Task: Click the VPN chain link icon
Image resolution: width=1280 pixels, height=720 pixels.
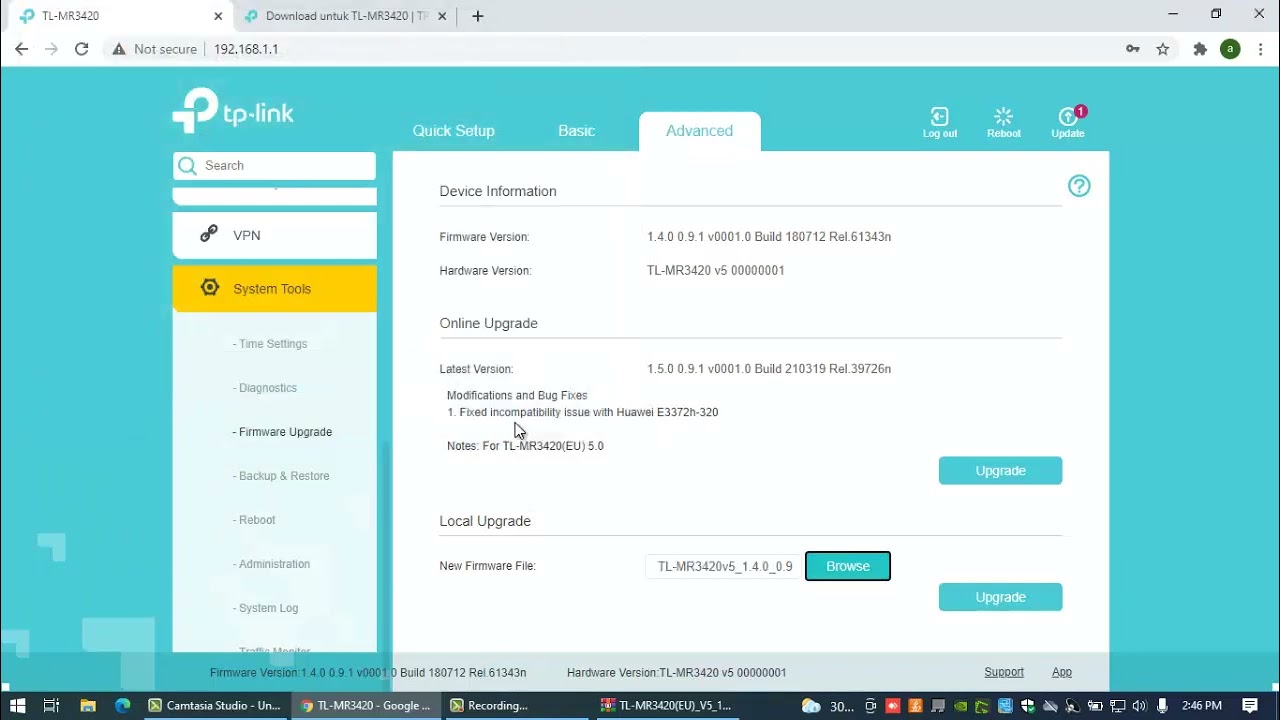Action: click(x=209, y=234)
